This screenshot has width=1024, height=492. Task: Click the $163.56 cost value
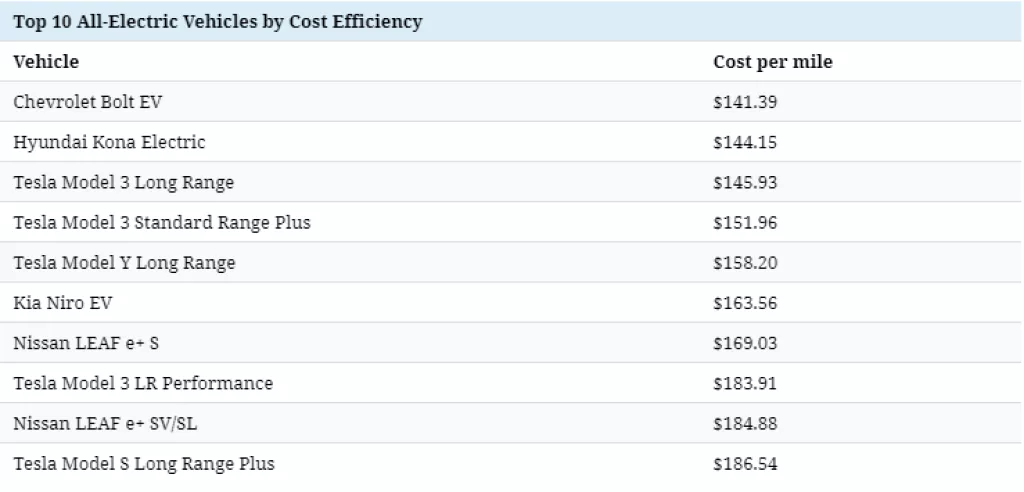point(745,303)
